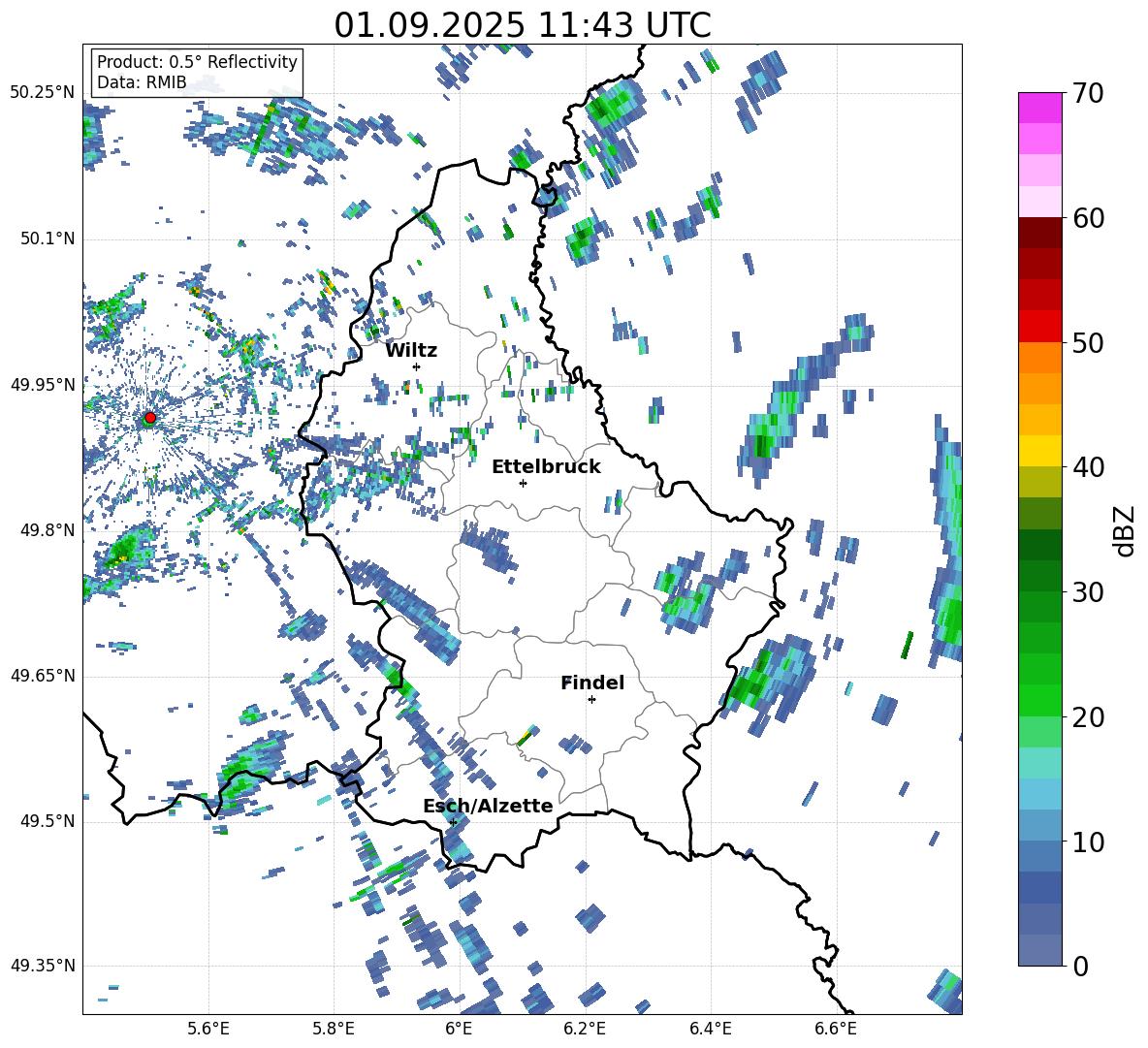Image resolution: width=1148 pixels, height=1048 pixels.
Task: Click the 49.8°N latitude label
Action: tap(47, 530)
